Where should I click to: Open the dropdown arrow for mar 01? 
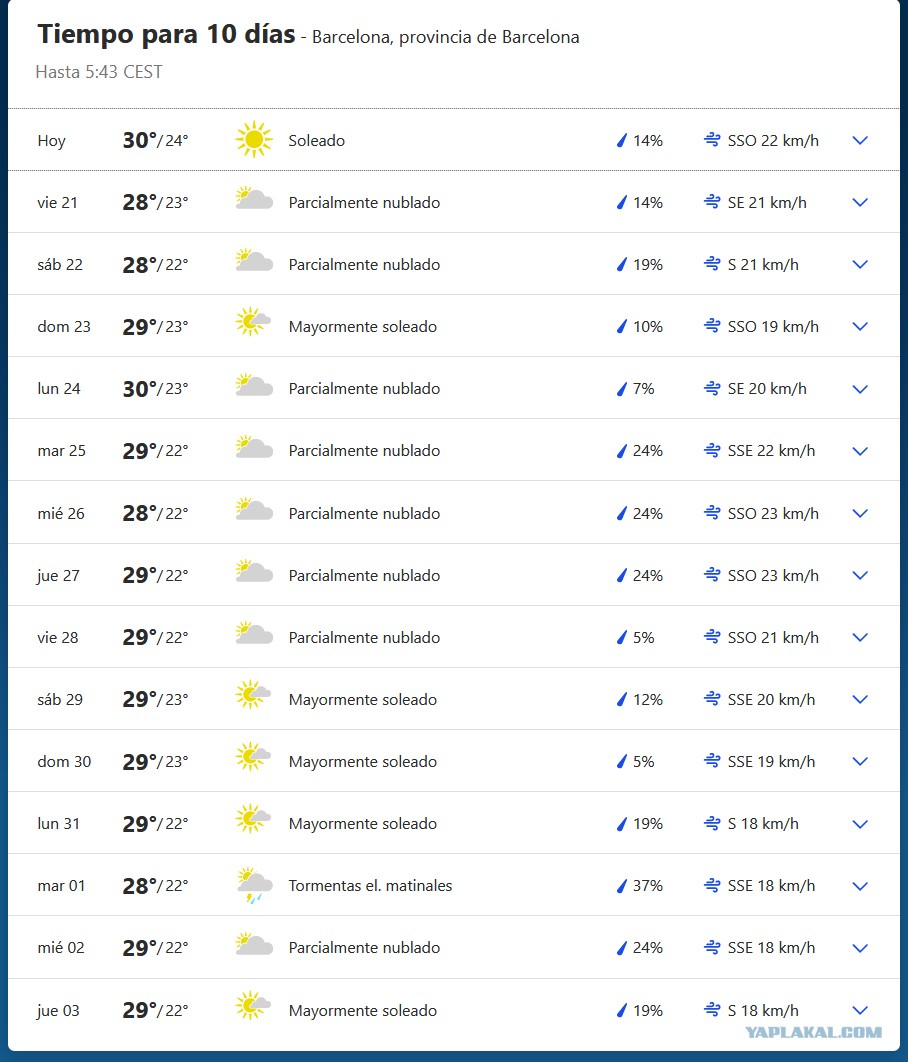[x=860, y=886]
